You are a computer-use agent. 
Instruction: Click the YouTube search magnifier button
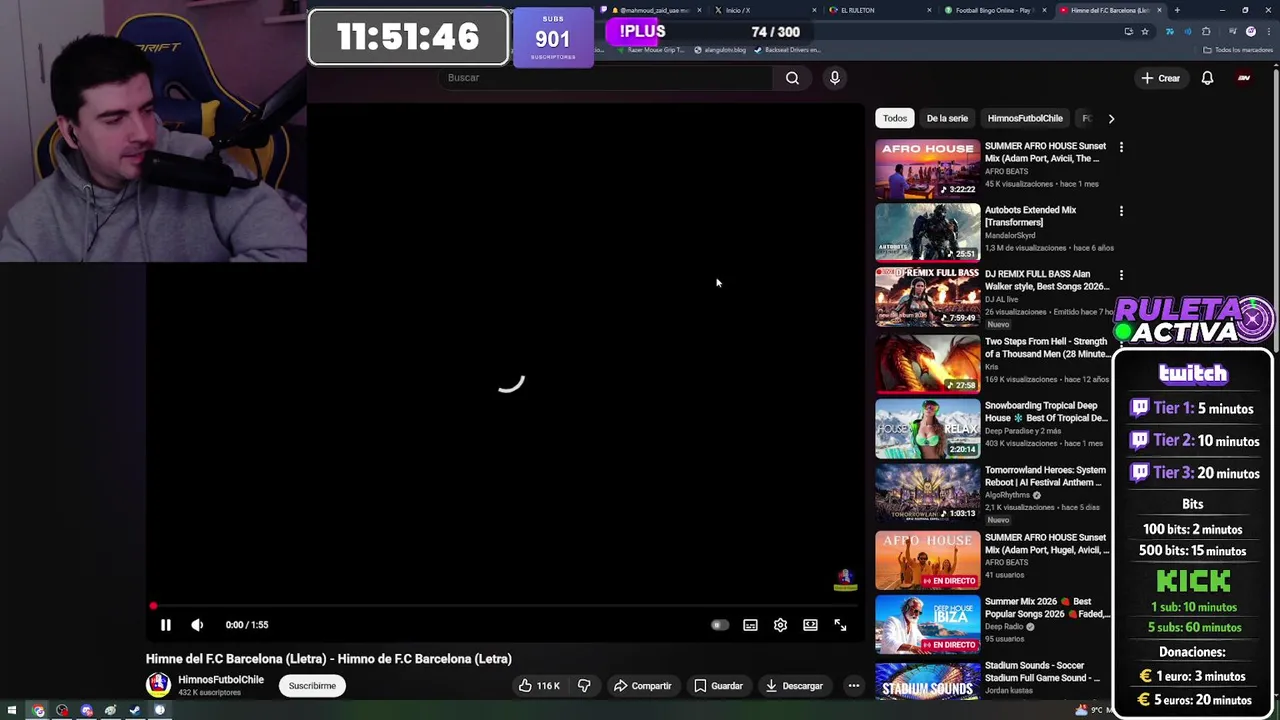point(792,78)
